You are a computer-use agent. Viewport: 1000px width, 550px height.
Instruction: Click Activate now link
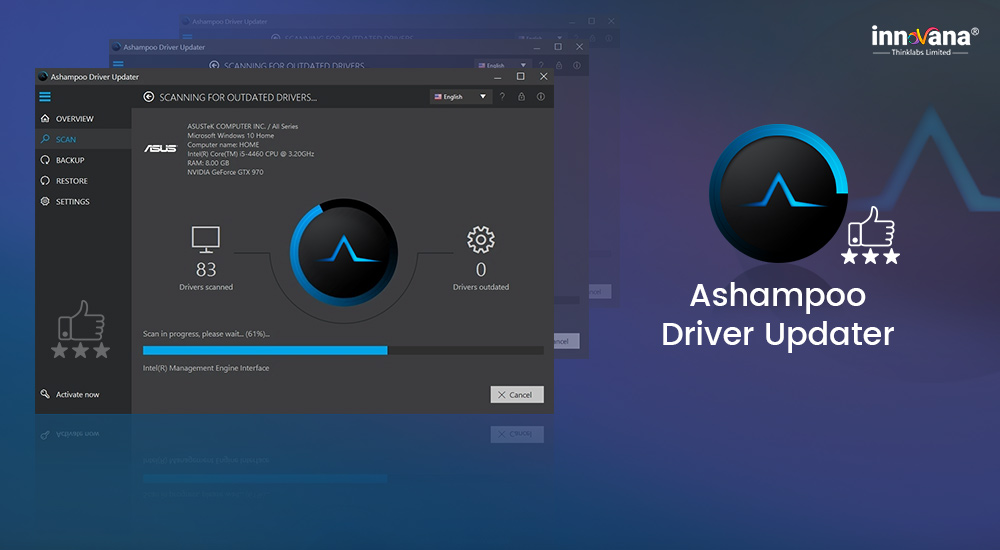point(77,394)
